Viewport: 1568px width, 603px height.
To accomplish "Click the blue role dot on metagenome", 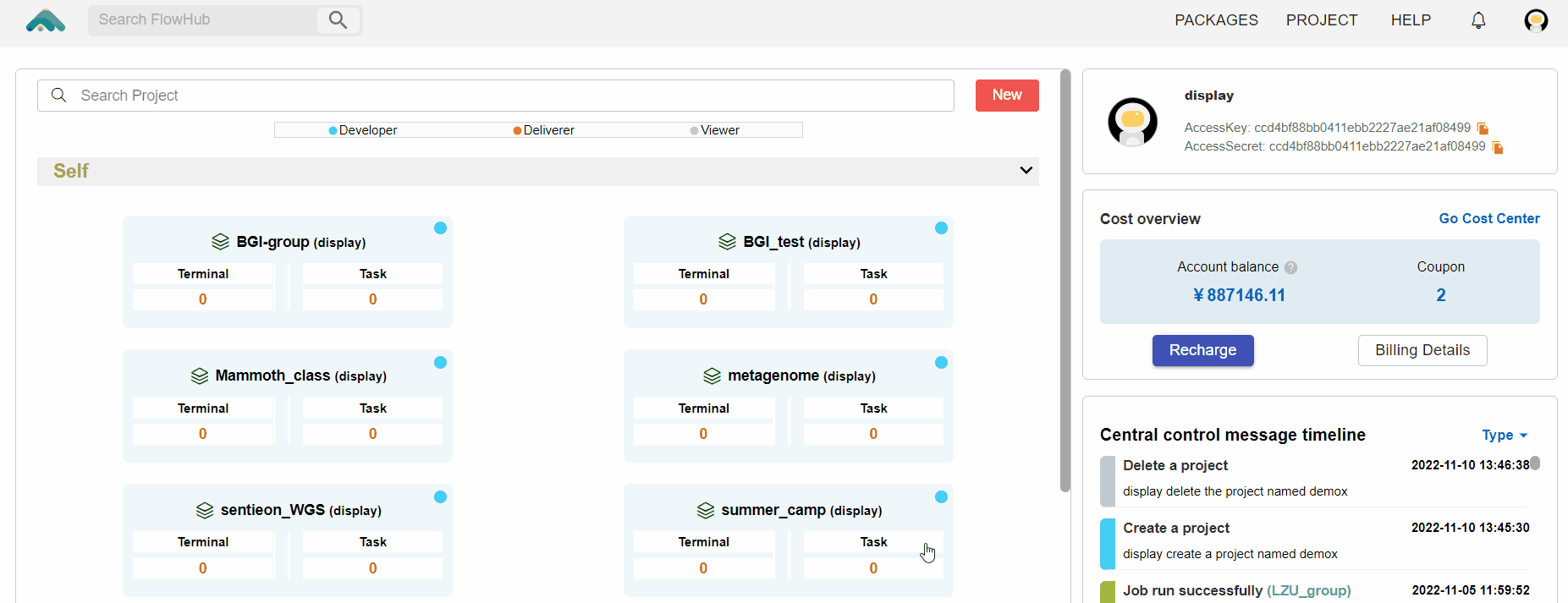I will coord(941,362).
